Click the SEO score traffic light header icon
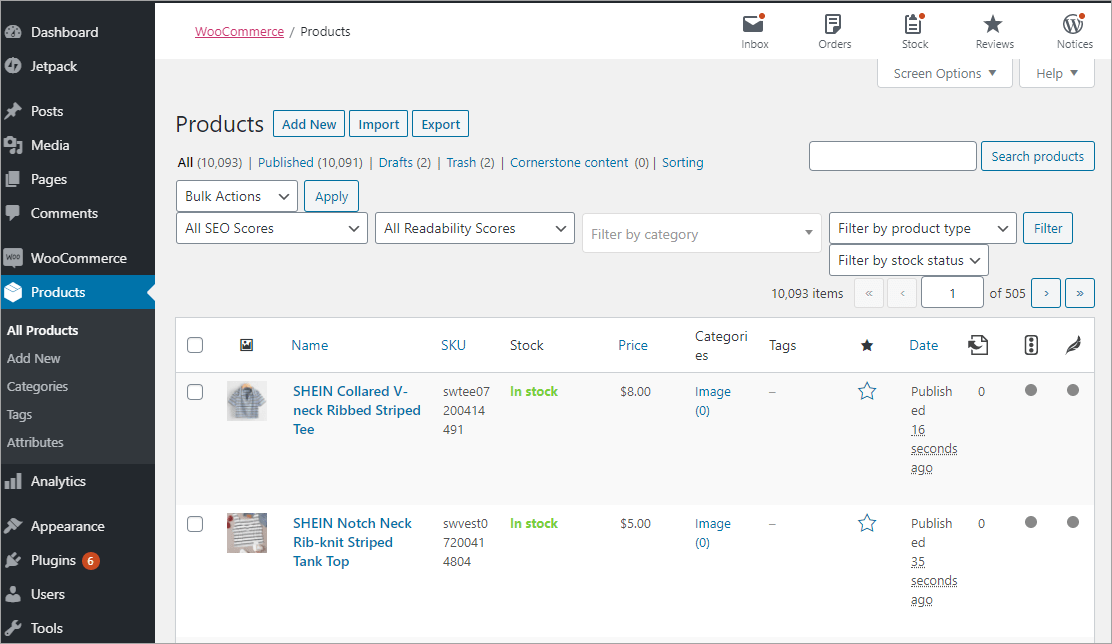The image size is (1112, 644). (x=1031, y=345)
